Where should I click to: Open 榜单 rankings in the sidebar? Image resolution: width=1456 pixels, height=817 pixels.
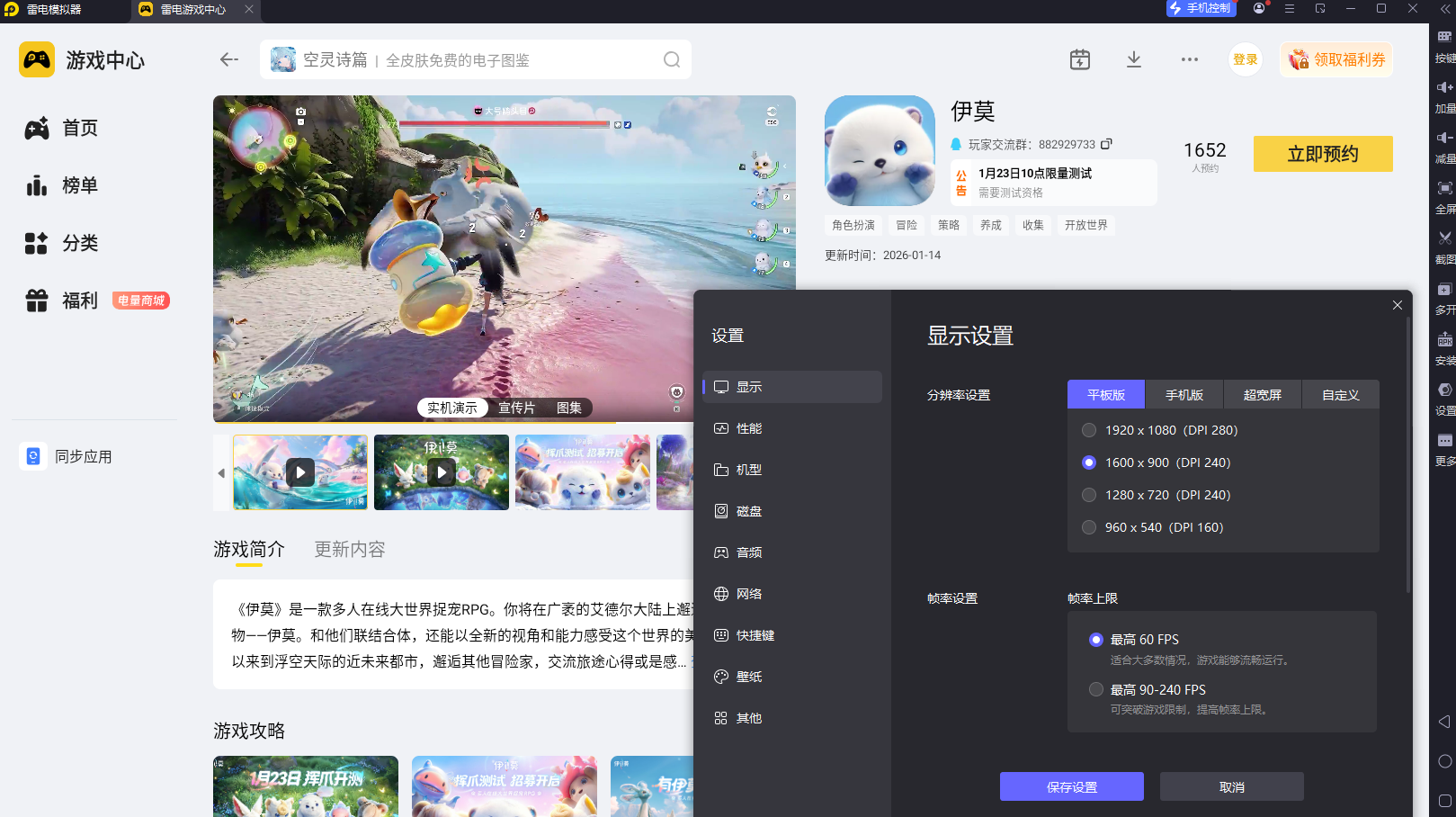(x=61, y=185)
